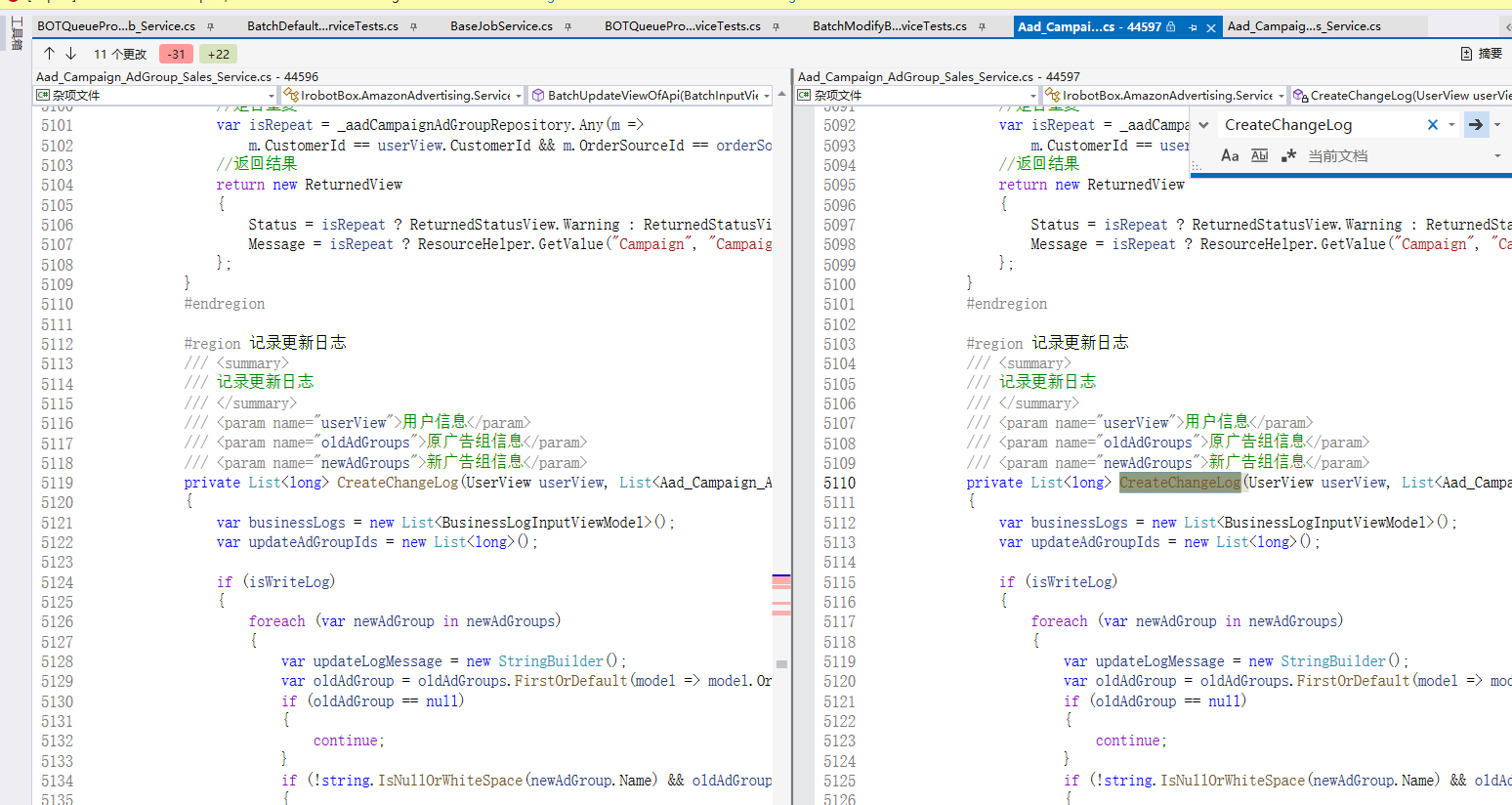Open right pane 杂项文件 project dropdown

(x=917, y=95)
